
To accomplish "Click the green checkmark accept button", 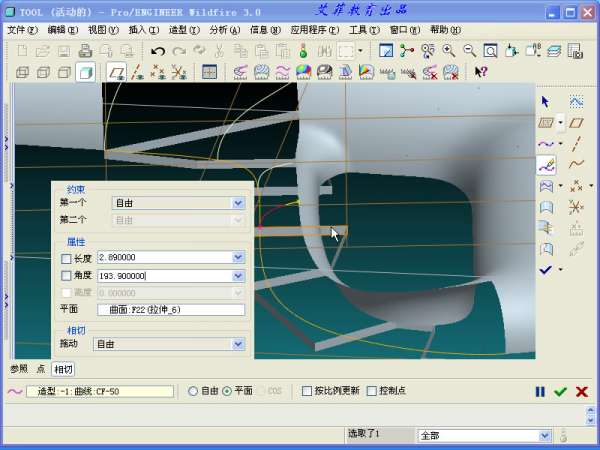I will (x=561, y=392).
